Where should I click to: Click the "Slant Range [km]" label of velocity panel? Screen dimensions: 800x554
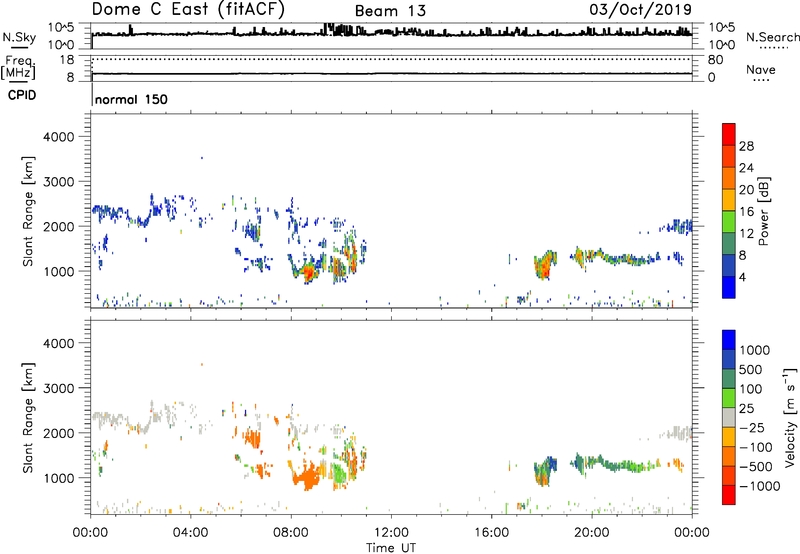pos(28,418)
